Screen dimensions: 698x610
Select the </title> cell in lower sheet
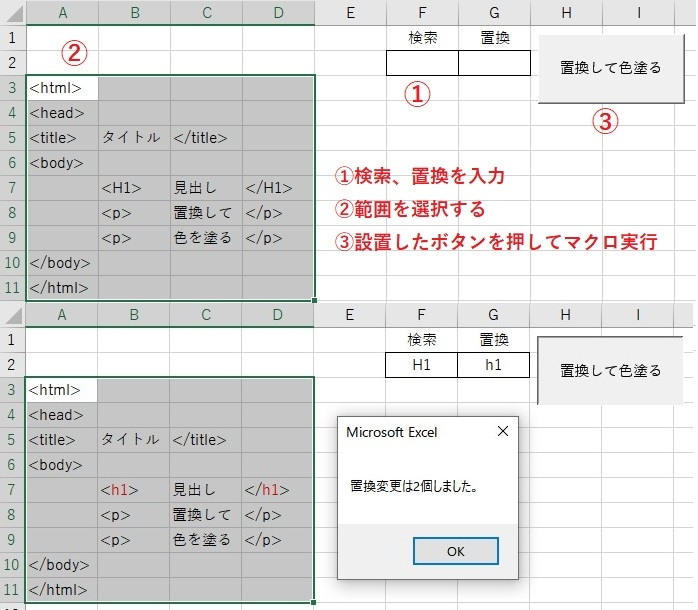point(206,440)
